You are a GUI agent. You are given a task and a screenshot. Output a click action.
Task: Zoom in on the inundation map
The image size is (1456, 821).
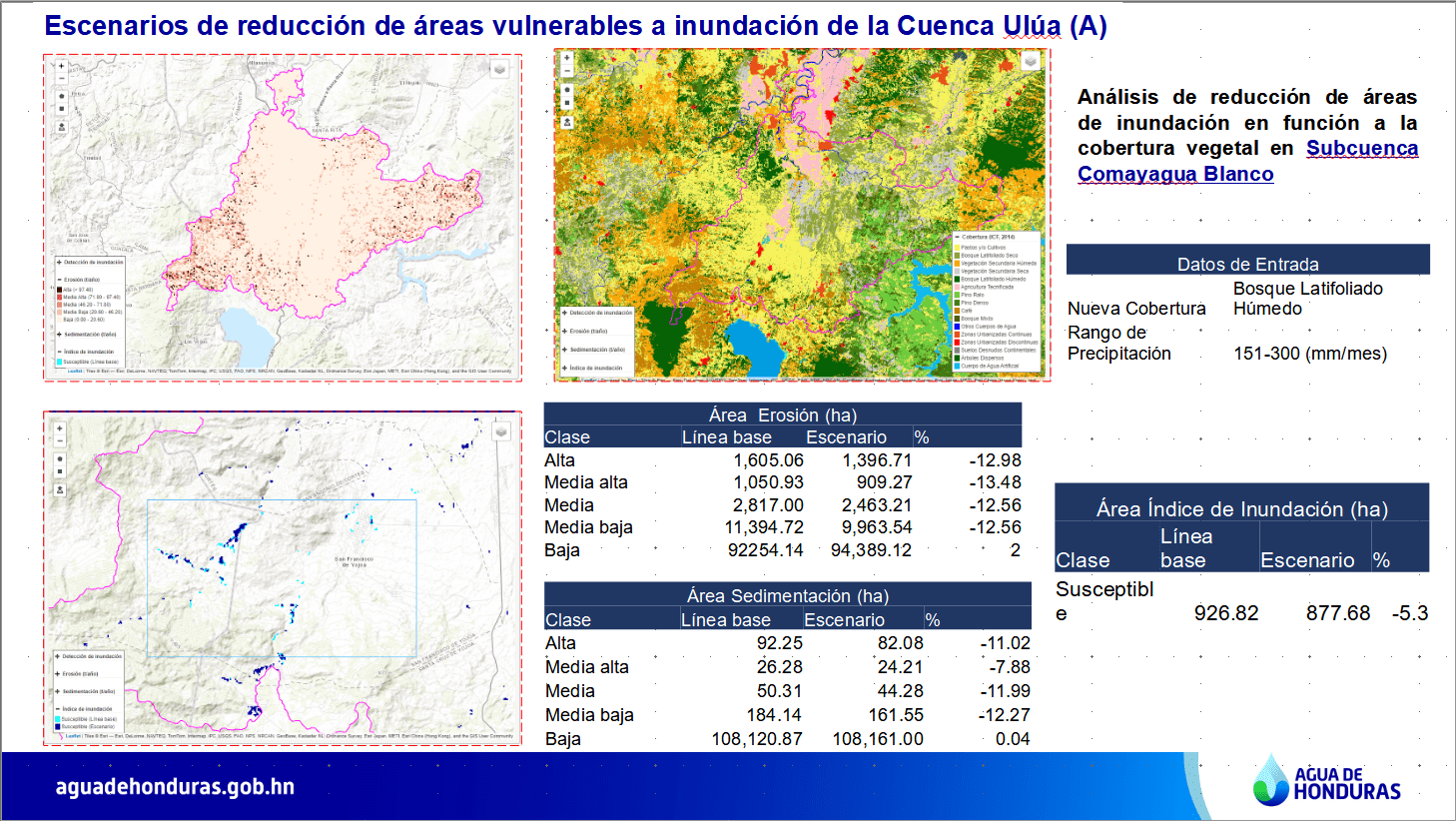(60, 428)
